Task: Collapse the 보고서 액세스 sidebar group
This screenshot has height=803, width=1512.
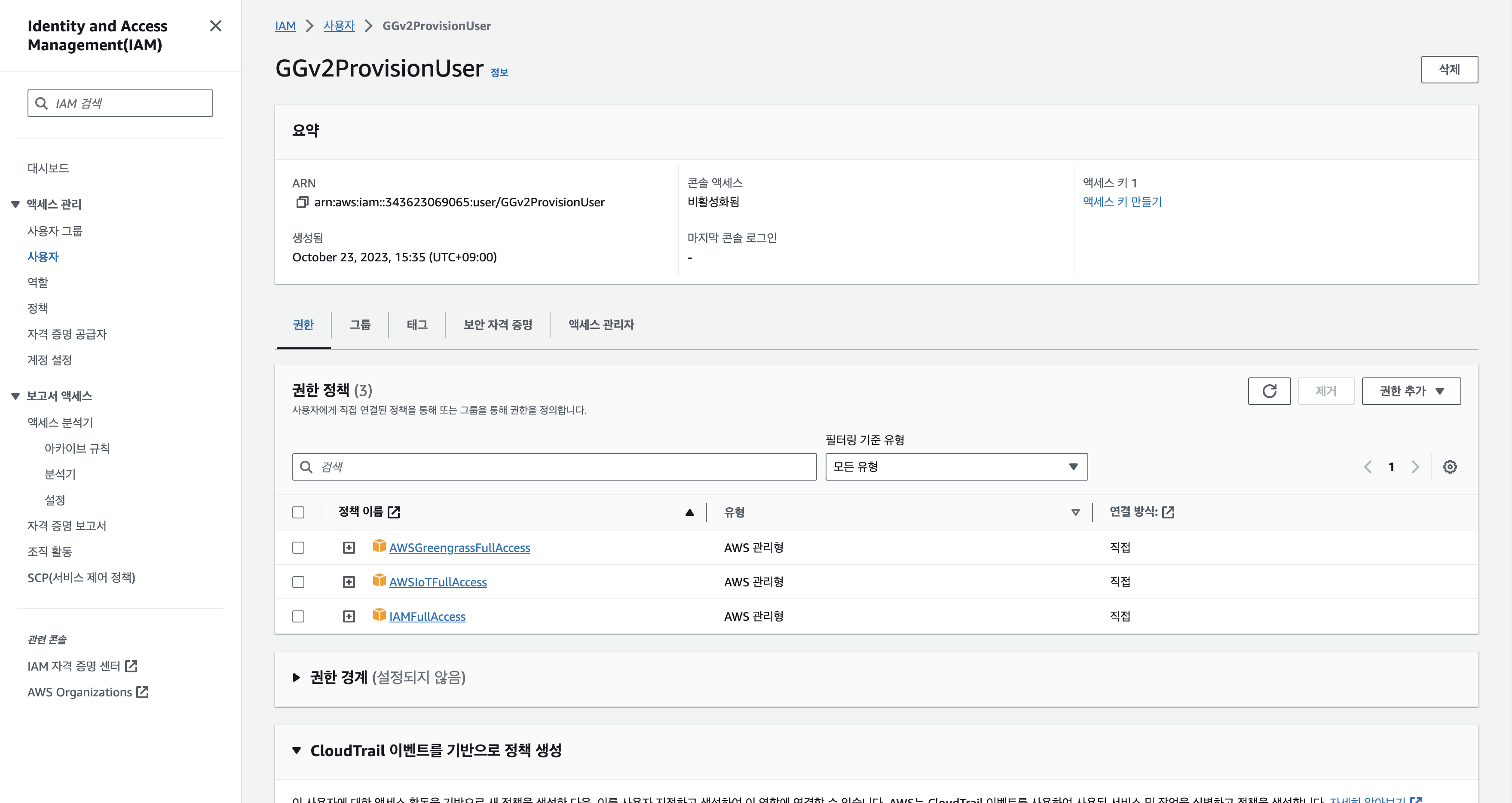Action: point(15,396)
